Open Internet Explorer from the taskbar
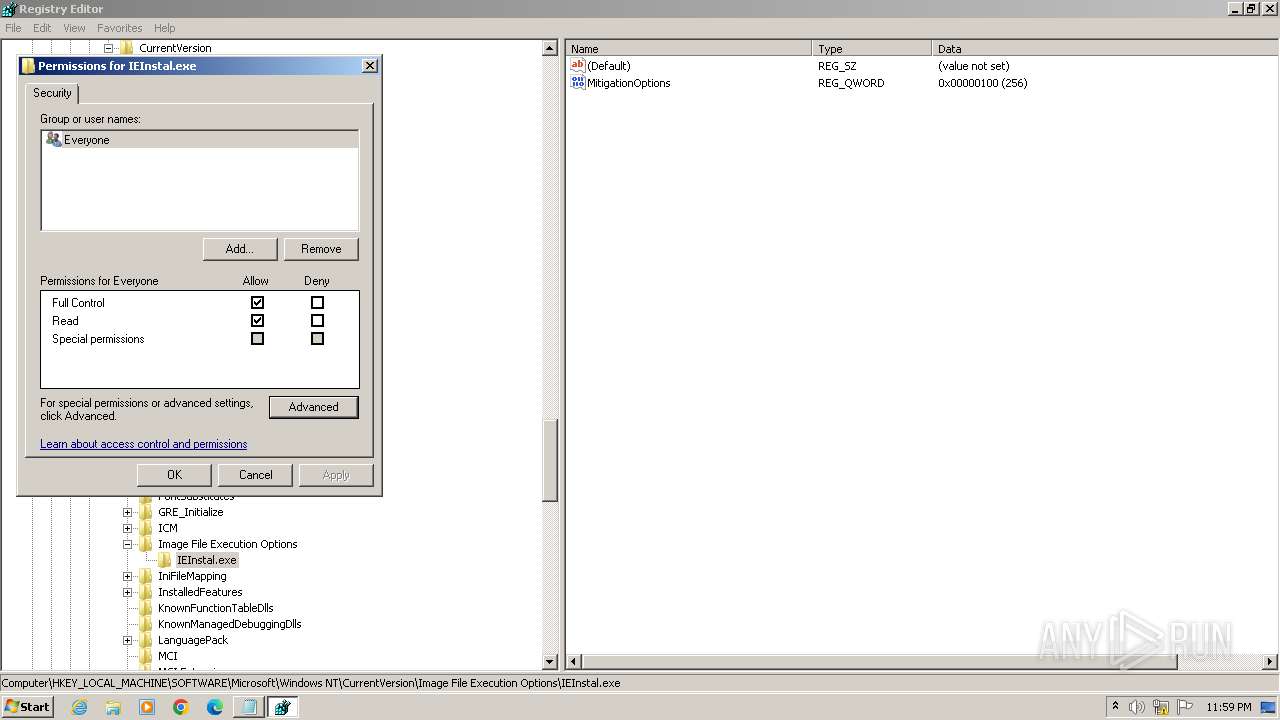The height and width of the screenshot is (720, 1280). [x=80, y=707]
